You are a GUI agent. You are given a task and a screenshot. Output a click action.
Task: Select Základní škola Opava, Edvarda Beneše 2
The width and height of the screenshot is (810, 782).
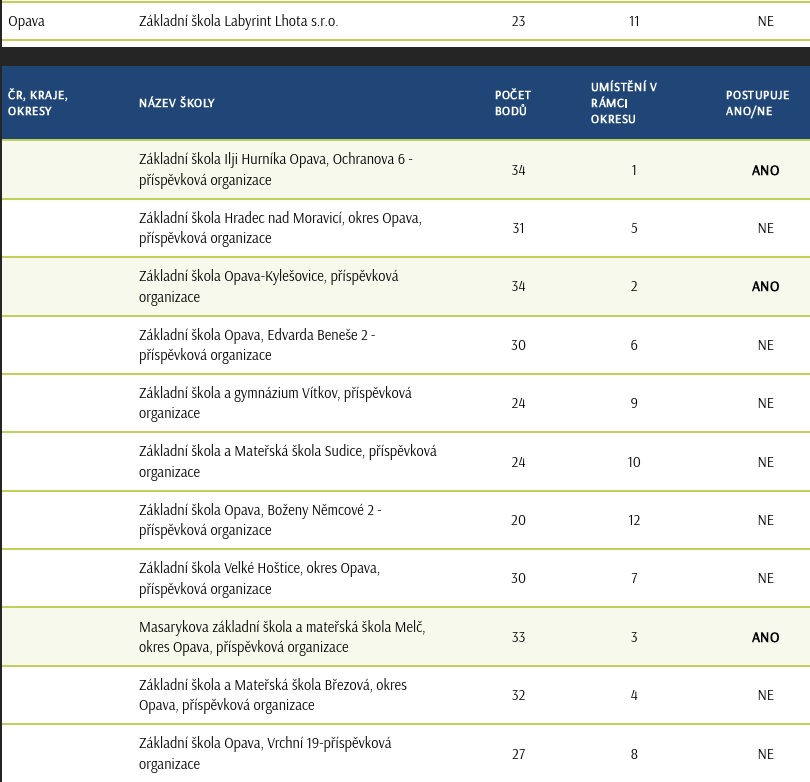pos(257,345)
